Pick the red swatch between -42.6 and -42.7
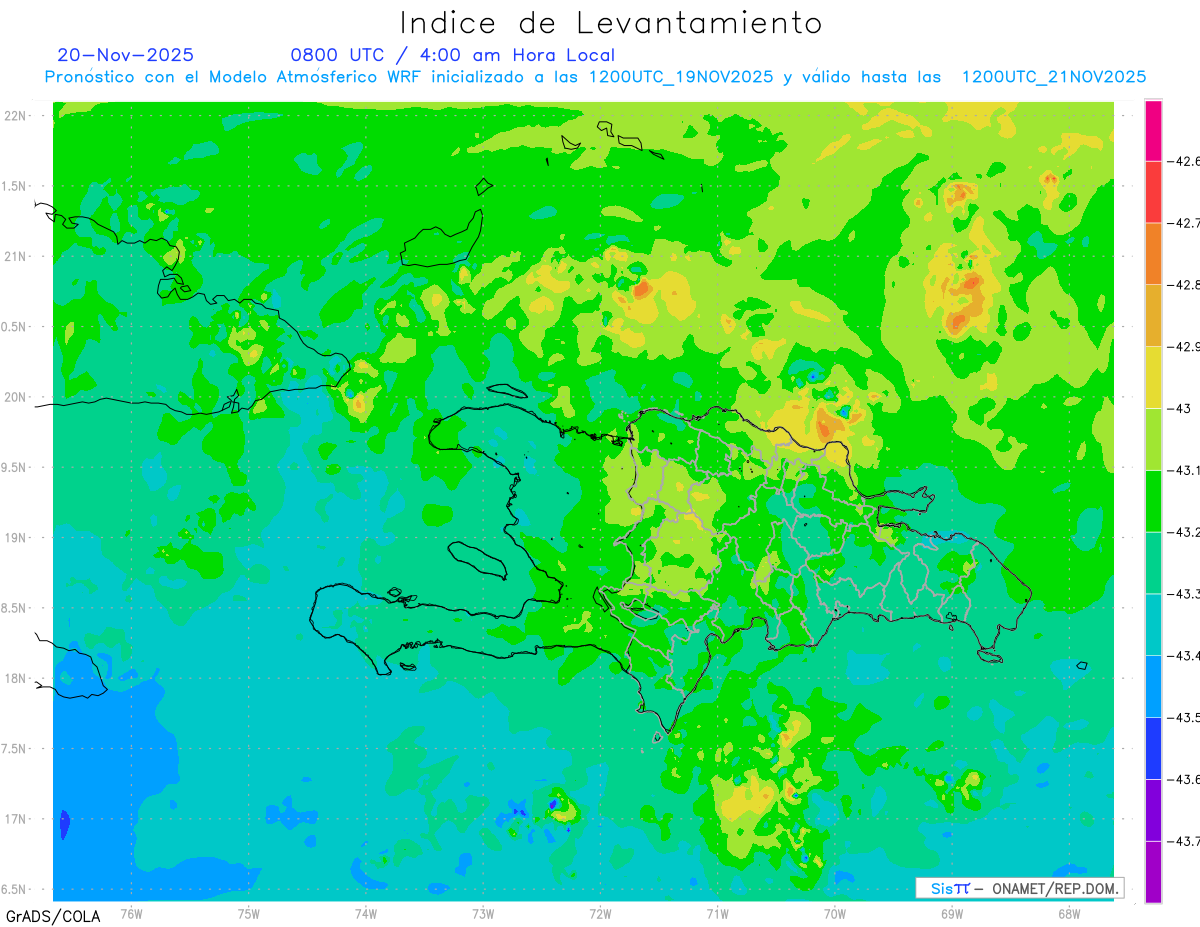 (x=1153, y=192)
